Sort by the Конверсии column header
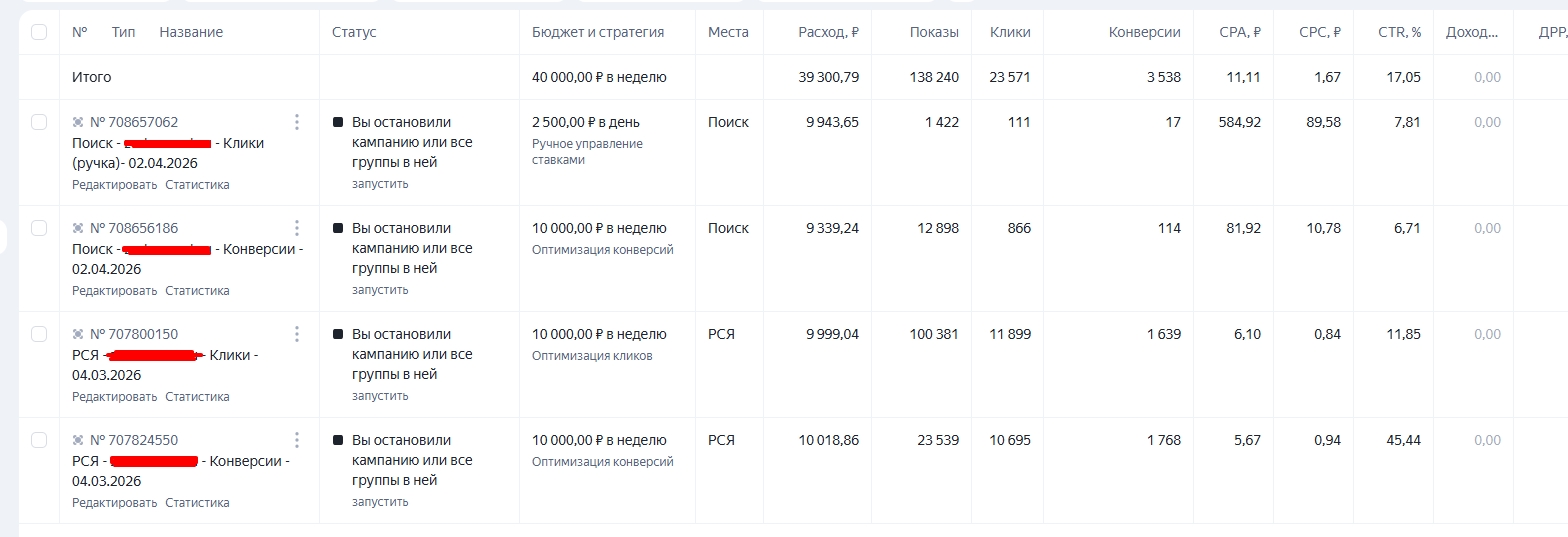Viewport: 1568px width, 537px height. pyautogui.click(x=1145, y=32)
